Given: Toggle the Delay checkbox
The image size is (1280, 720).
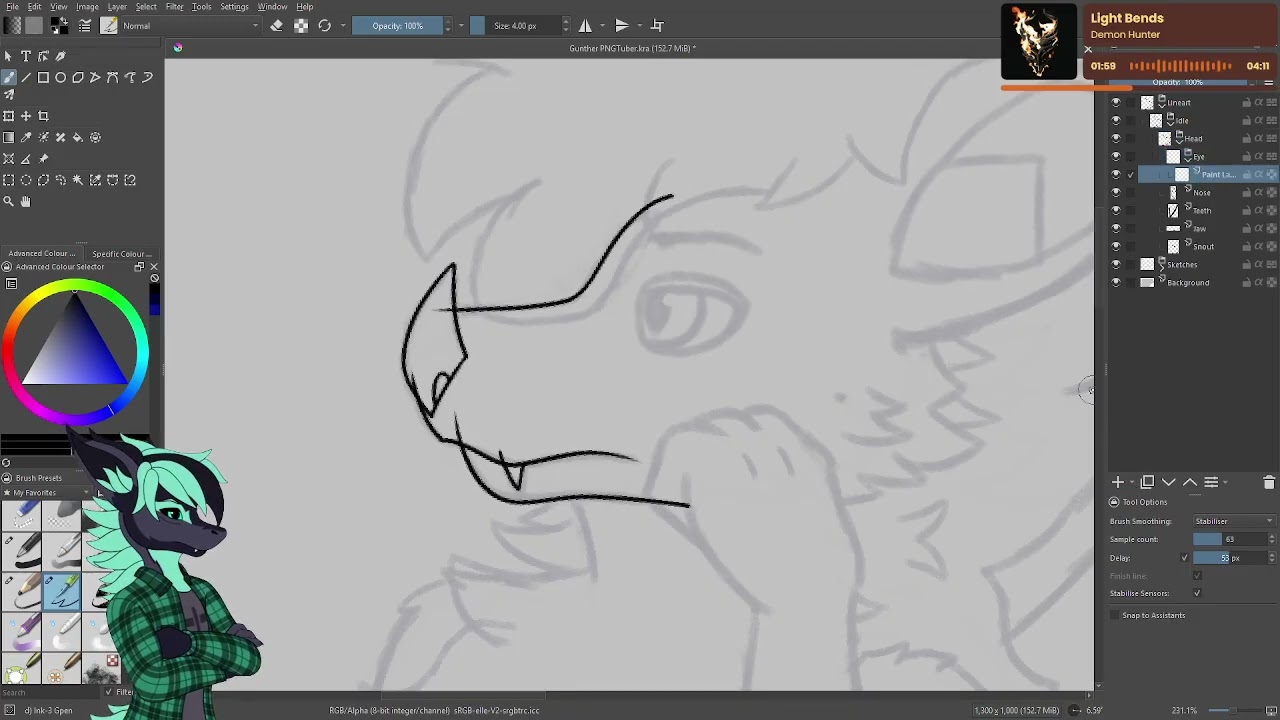Looking at the screenshot, I should [x=1185, y=558].
